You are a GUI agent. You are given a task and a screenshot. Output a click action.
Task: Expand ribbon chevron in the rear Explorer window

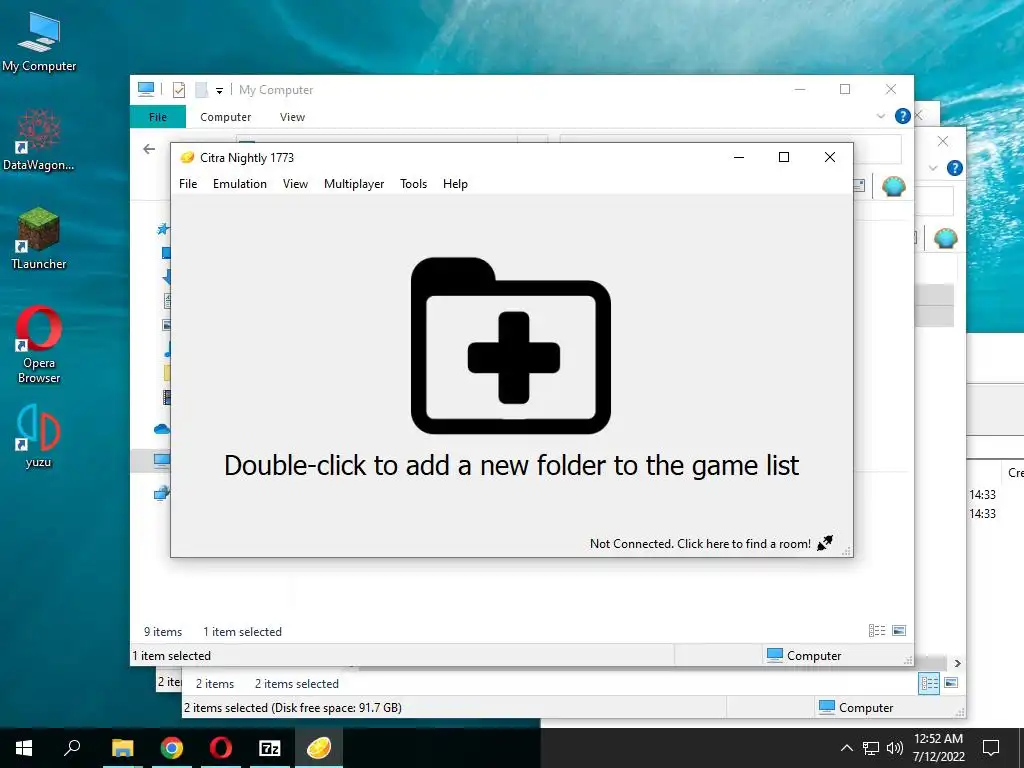tap(933, 168)
